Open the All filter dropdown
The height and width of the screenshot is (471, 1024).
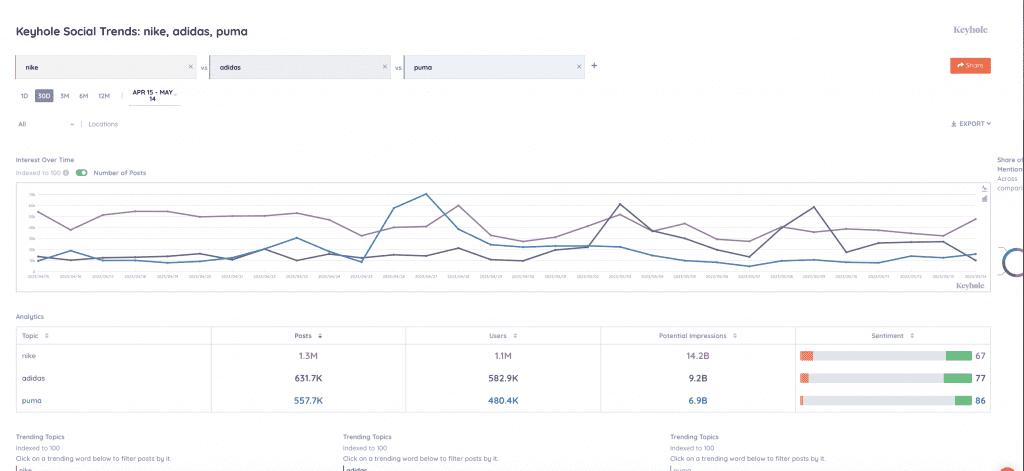(46, 124)
